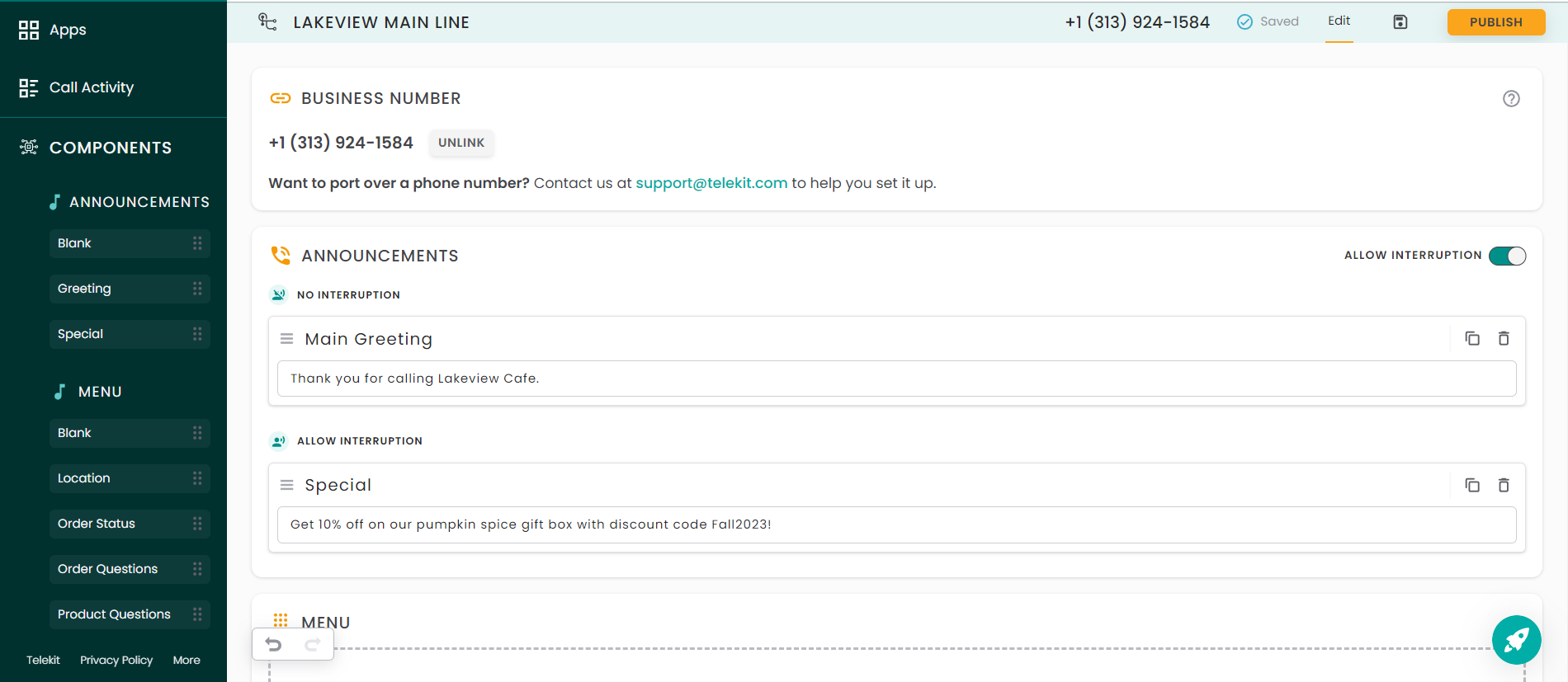Click the Allow Interruption speaker icon
1568x682 pixels.
point(279,441)
